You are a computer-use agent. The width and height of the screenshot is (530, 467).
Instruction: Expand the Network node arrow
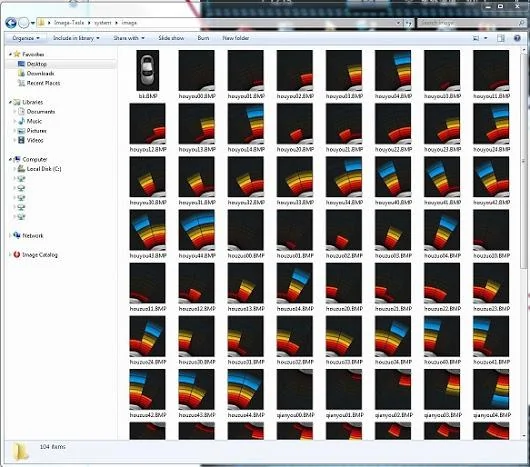click(x=10, y=236)
